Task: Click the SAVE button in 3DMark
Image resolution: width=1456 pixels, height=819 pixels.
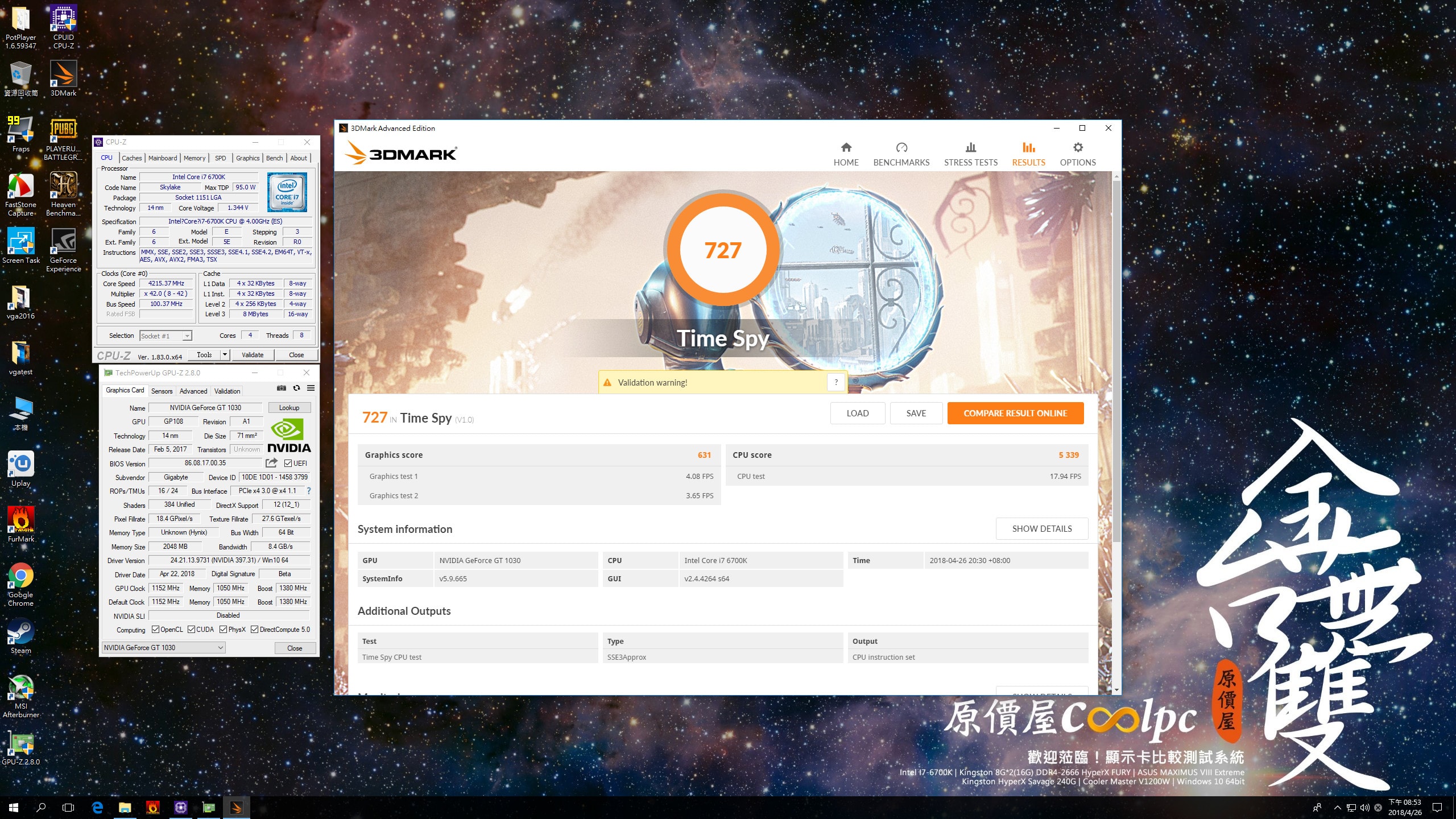Action: coord(916,413)
